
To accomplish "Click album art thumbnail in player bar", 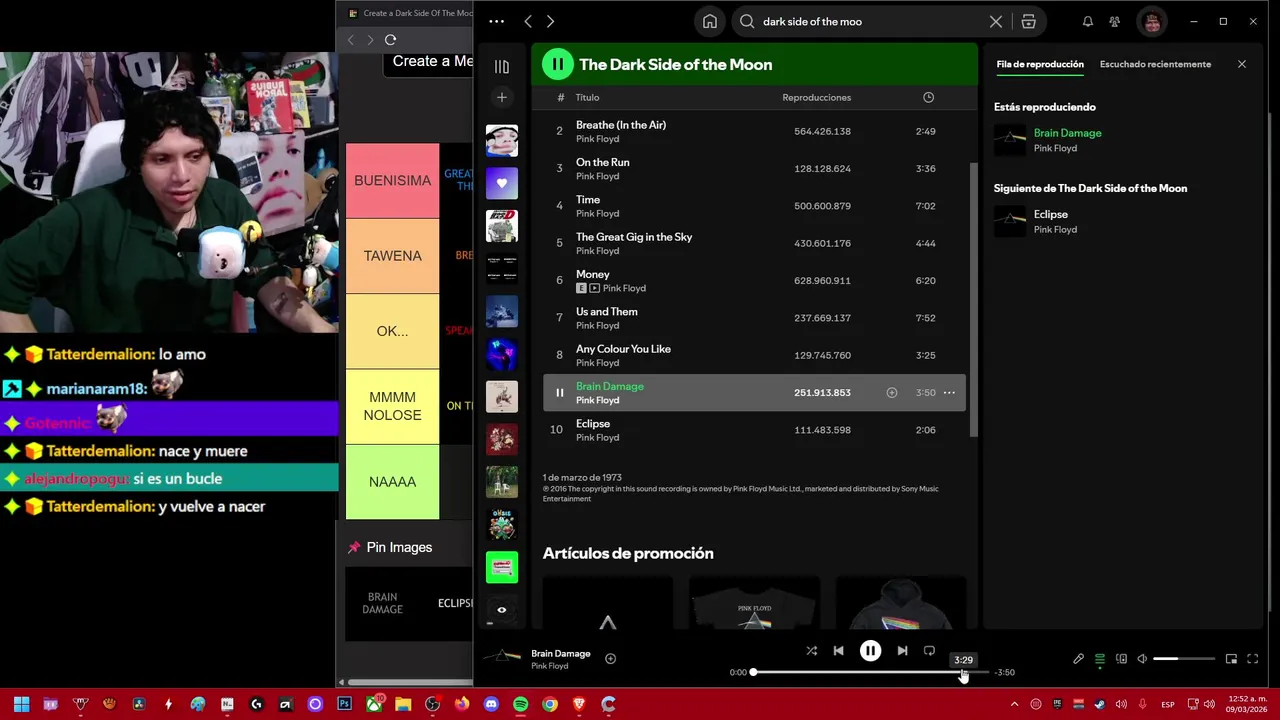I will 502,658.
